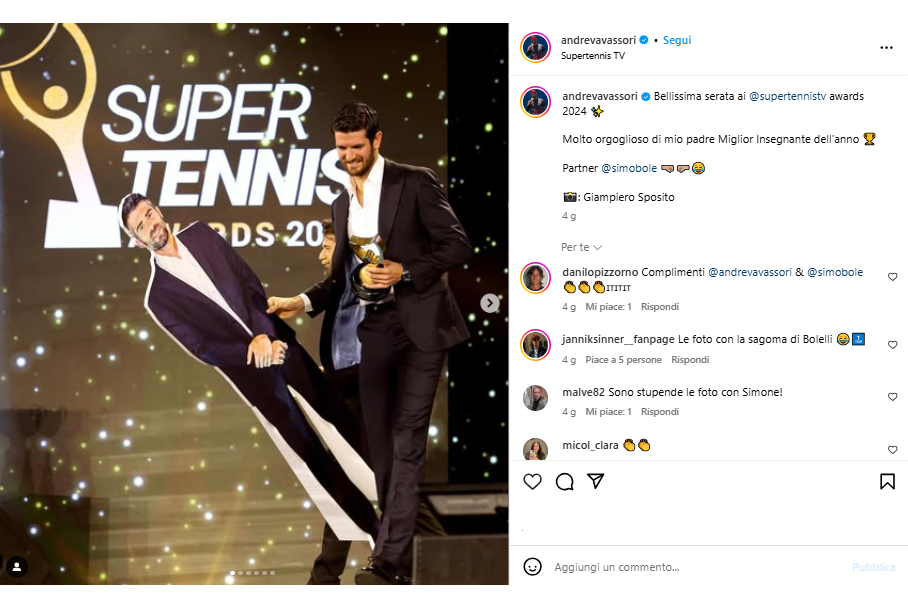View janniksinner__fanpage's profile avatar
908x605 pixels.
536,345
